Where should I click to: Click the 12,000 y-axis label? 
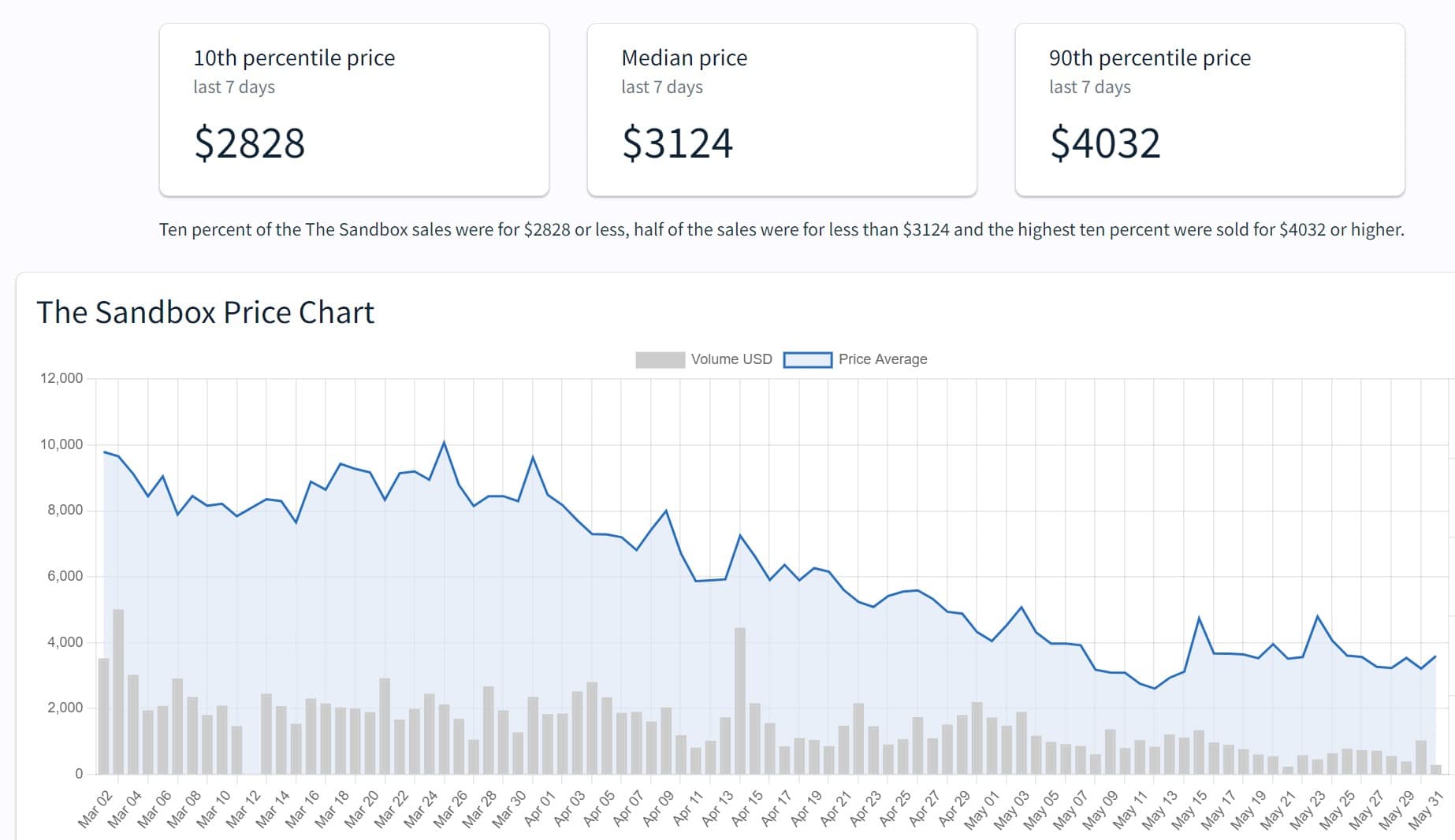(61, 378)
